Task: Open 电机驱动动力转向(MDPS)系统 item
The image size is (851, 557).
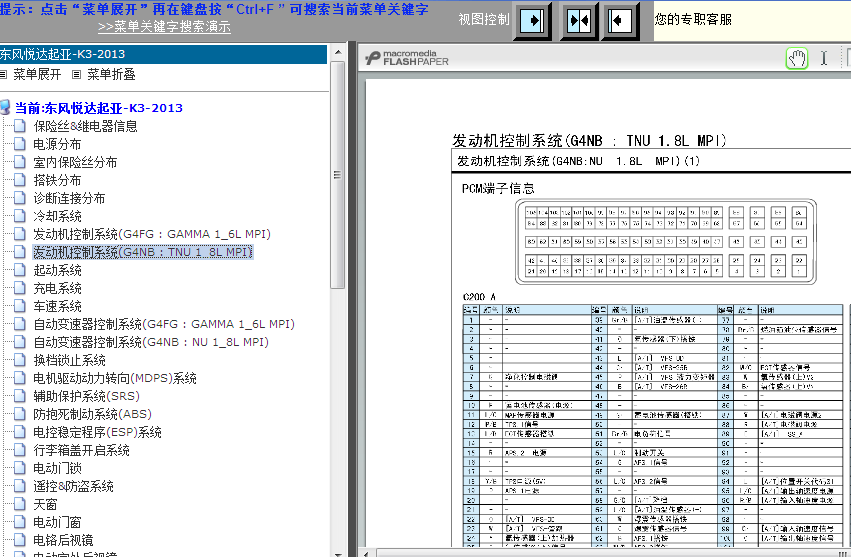Action: tap(115, 378)
